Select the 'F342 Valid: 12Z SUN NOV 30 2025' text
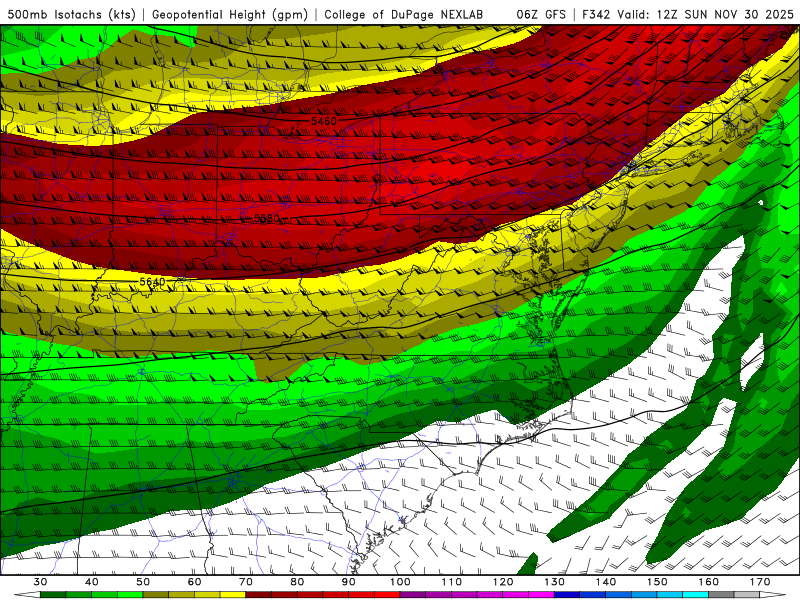Screen dimensions: 800x600 pyautogui.click(x=688, y=14)
